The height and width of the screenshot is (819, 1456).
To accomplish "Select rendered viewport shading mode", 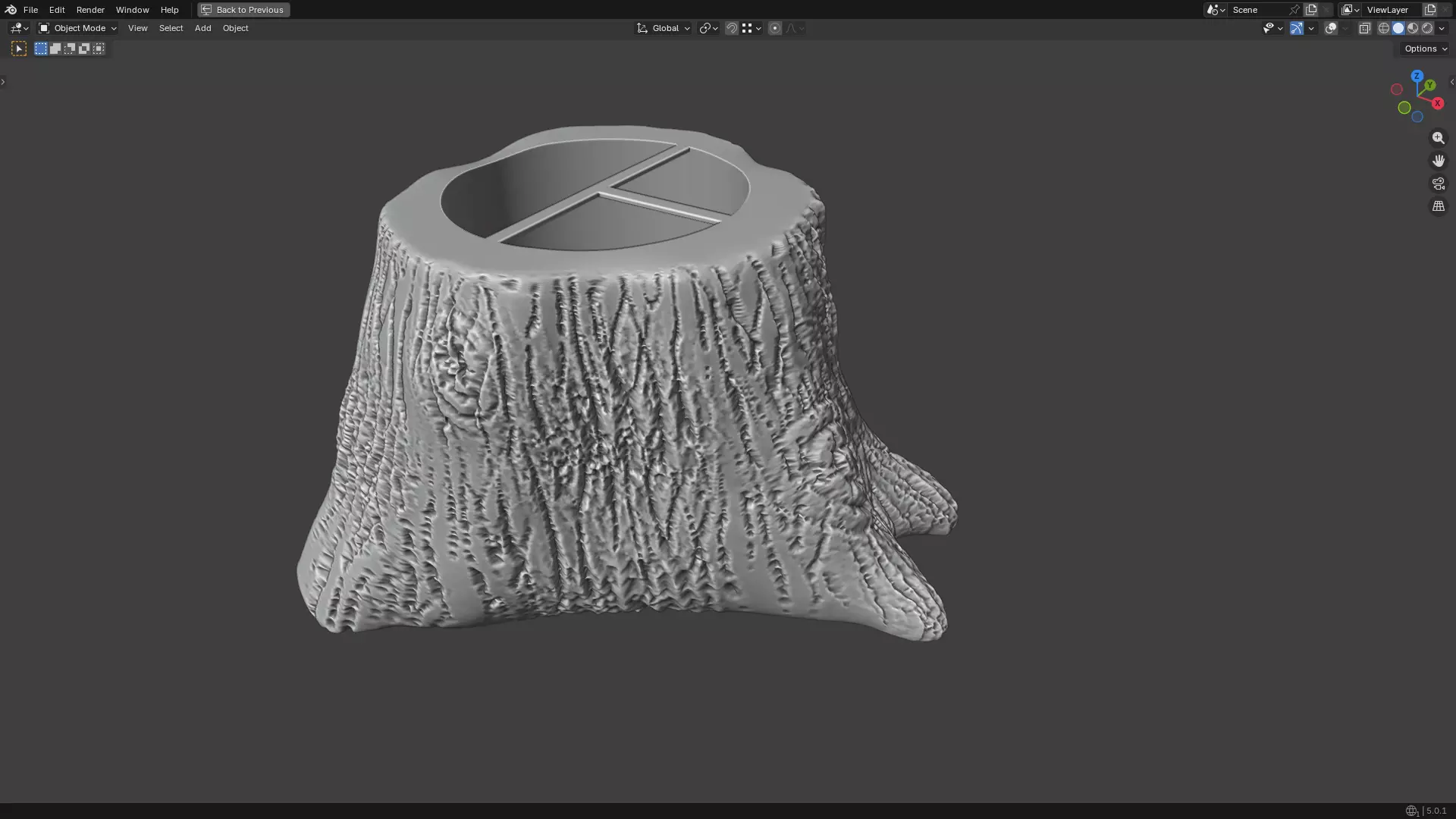I will coord(1427,28).
